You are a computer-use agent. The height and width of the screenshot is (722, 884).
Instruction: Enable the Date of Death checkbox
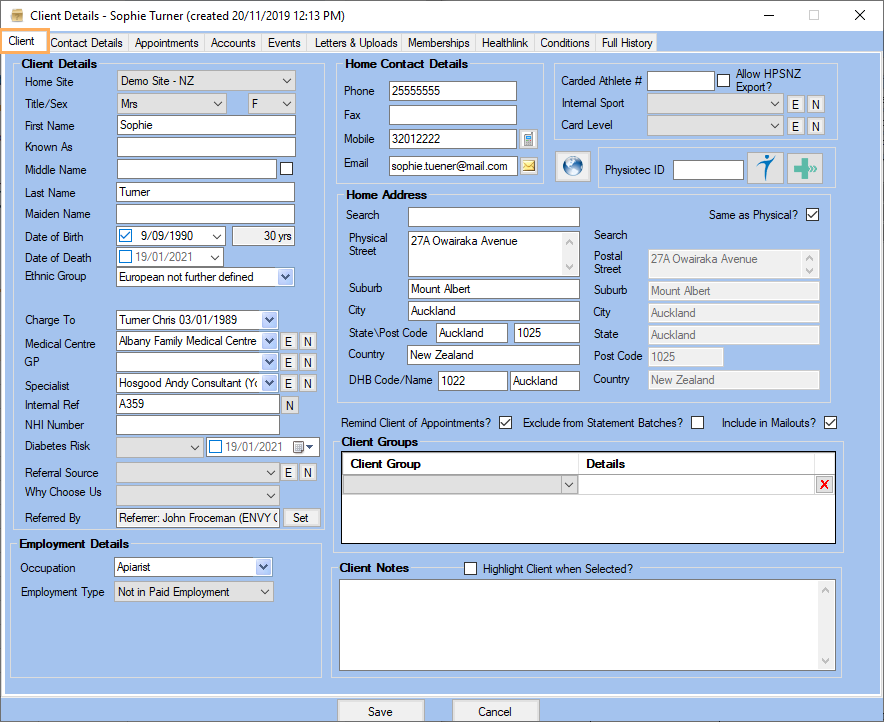click(x=125, y=257)
